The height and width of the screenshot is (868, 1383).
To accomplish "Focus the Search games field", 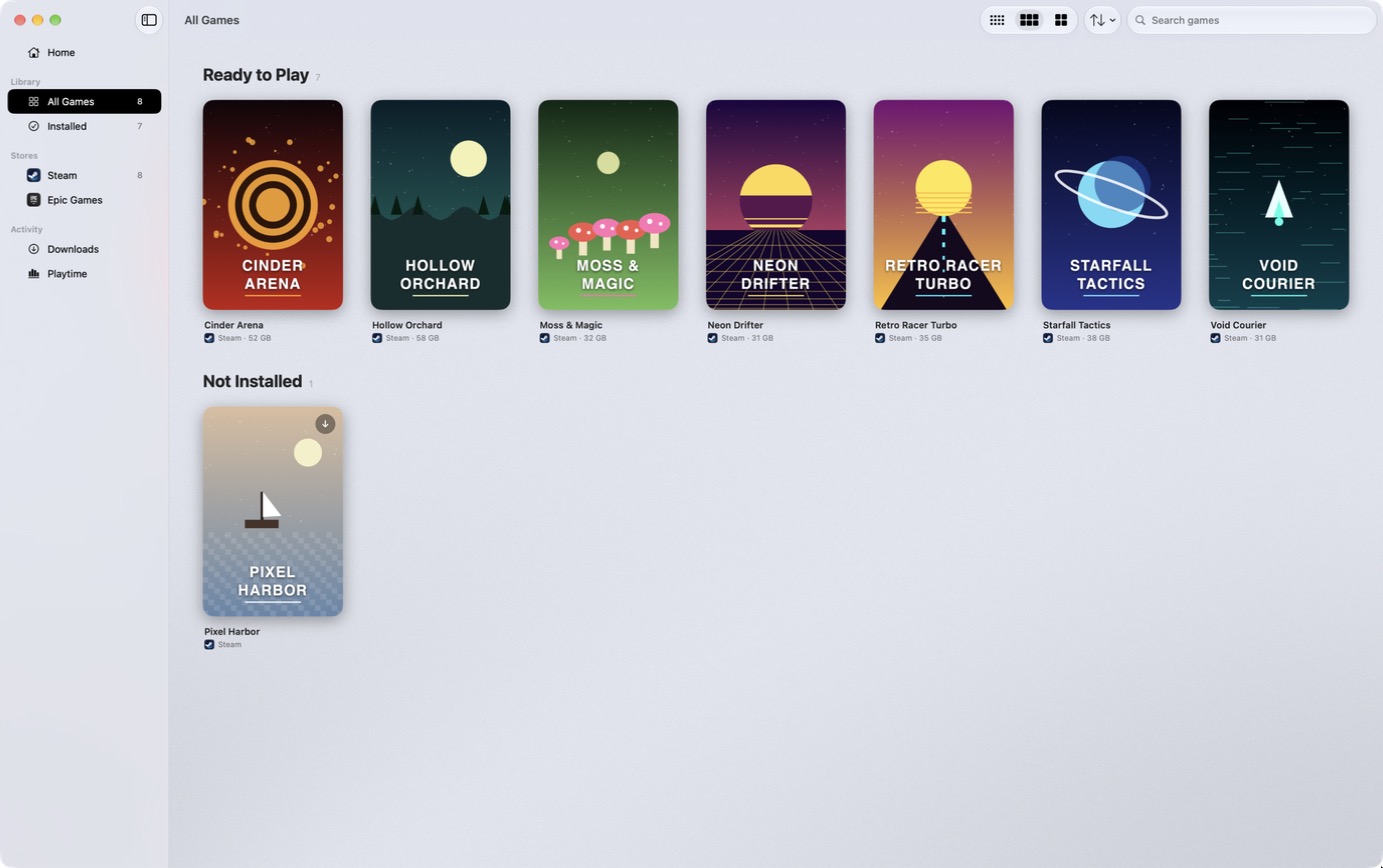I will (1252, 20).
